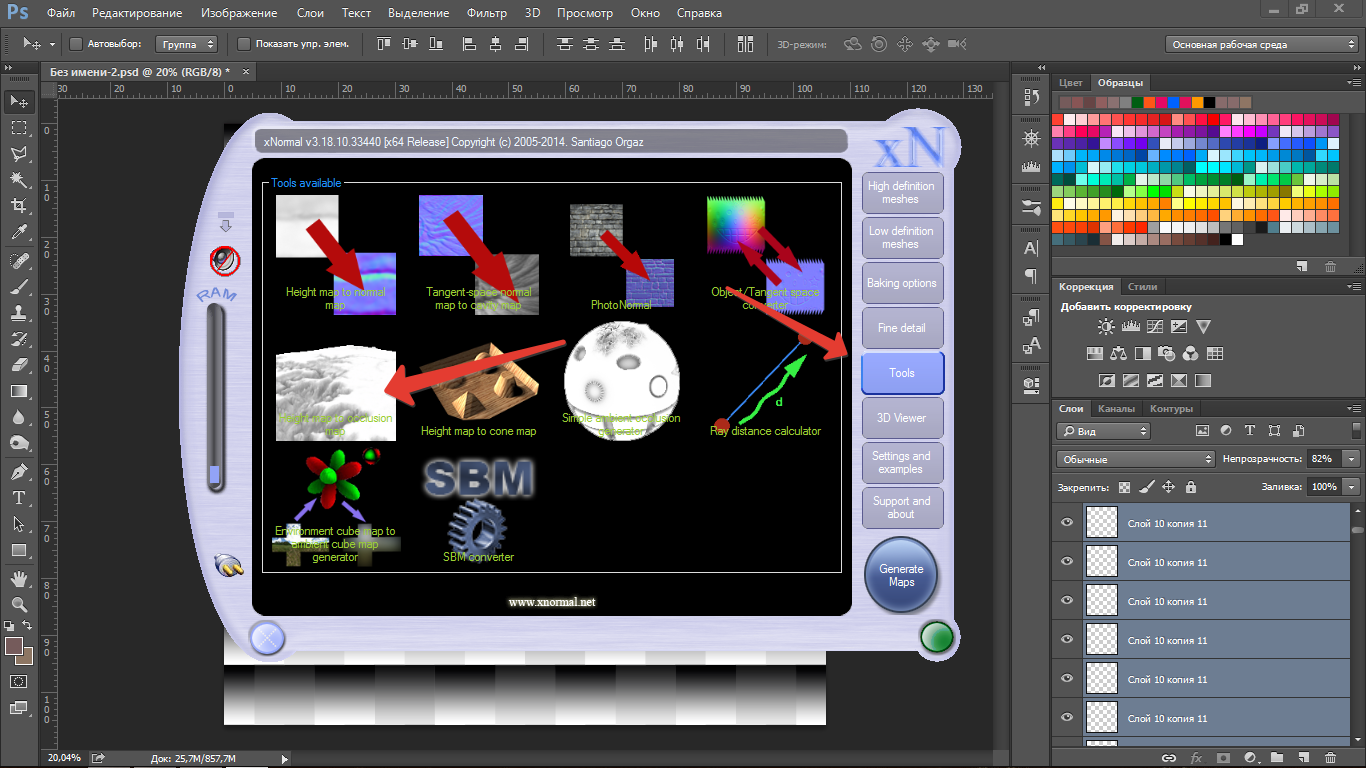Select the Brush tool
Screen dimensions: 1366x768
coord(19,287)
